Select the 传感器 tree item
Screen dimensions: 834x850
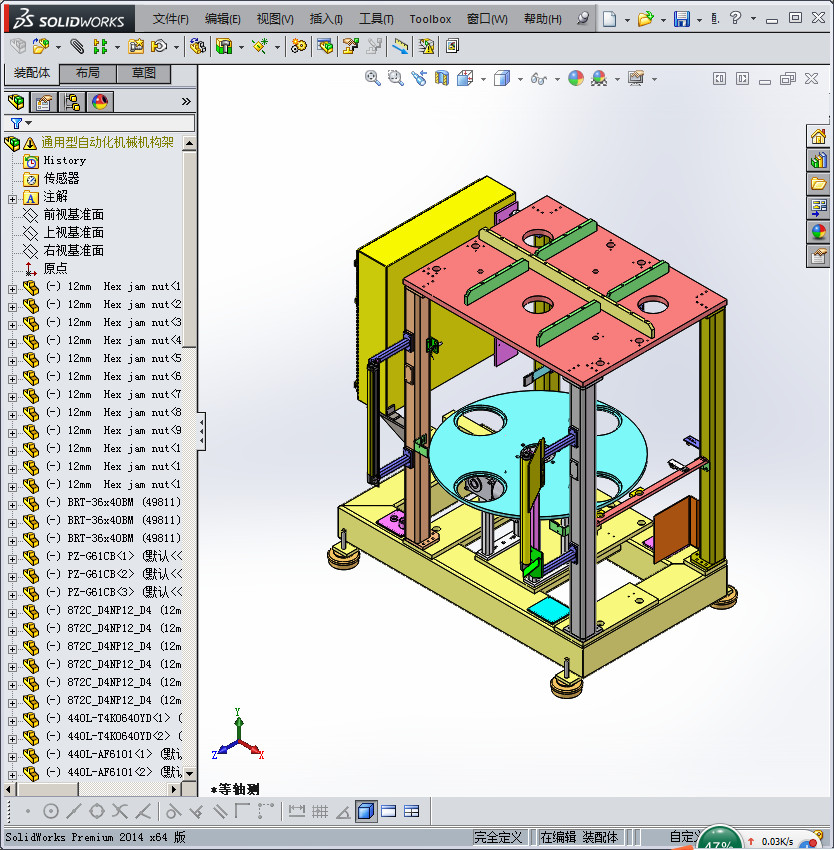point(61,178)
